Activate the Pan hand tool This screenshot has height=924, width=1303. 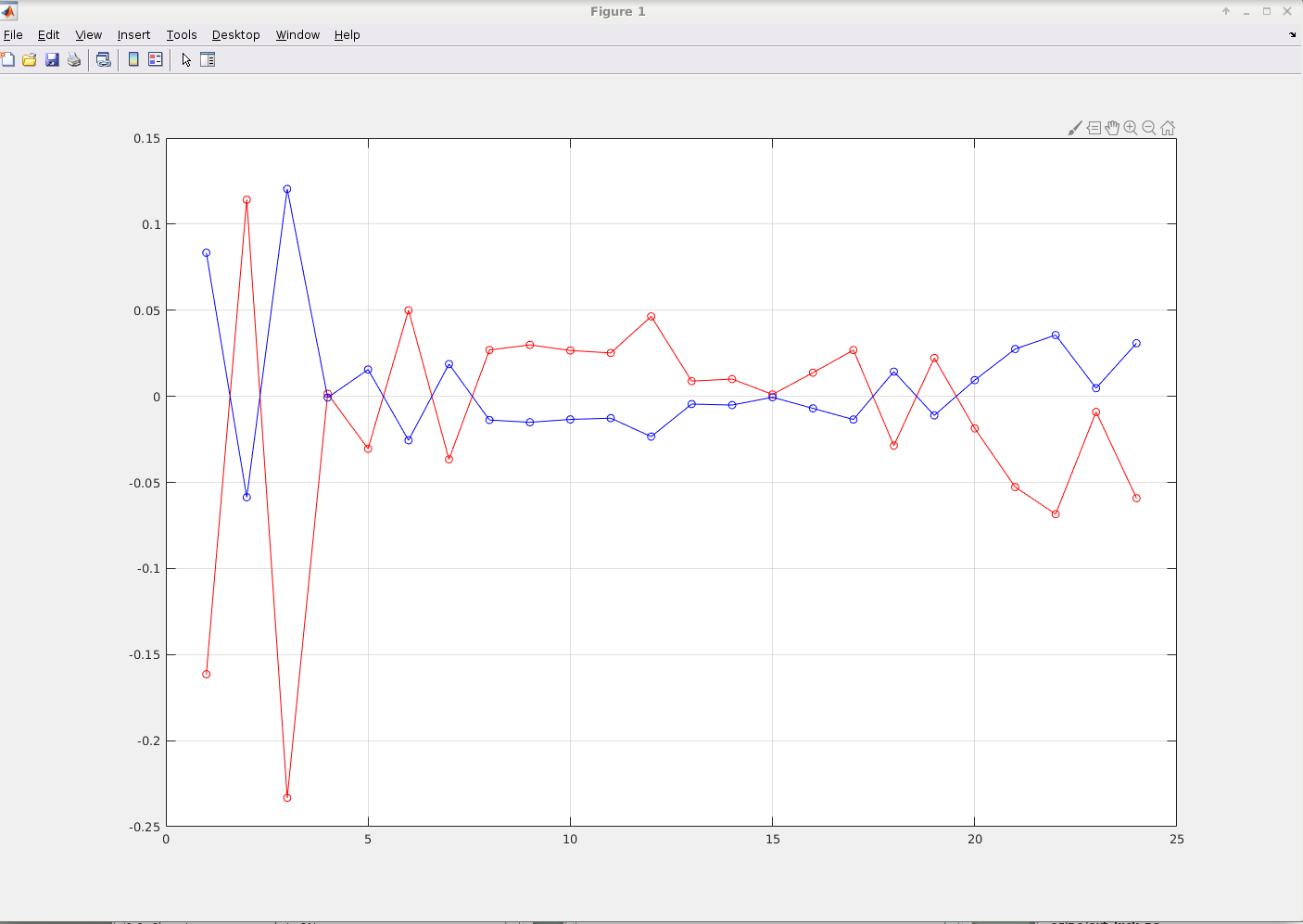[x=1112, y=128]
